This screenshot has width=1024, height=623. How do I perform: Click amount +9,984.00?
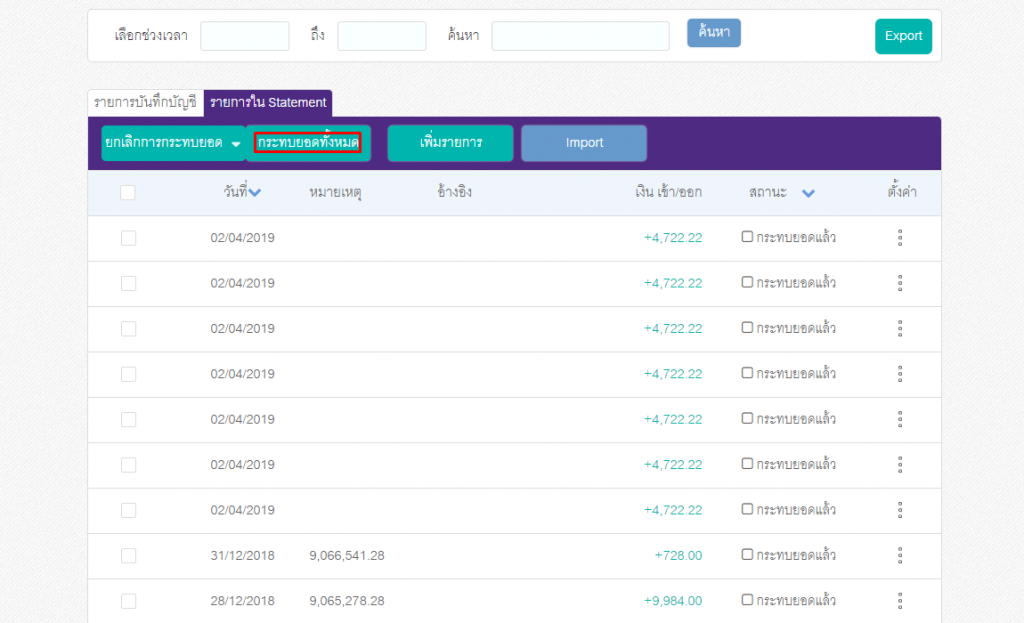tap(673, 601)
